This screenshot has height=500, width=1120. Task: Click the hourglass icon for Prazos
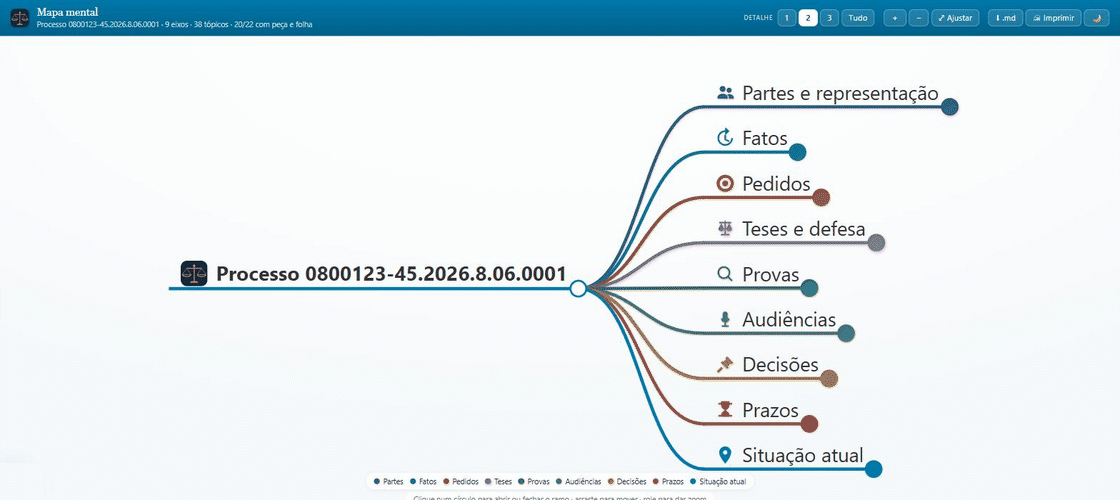click(725, 409)
